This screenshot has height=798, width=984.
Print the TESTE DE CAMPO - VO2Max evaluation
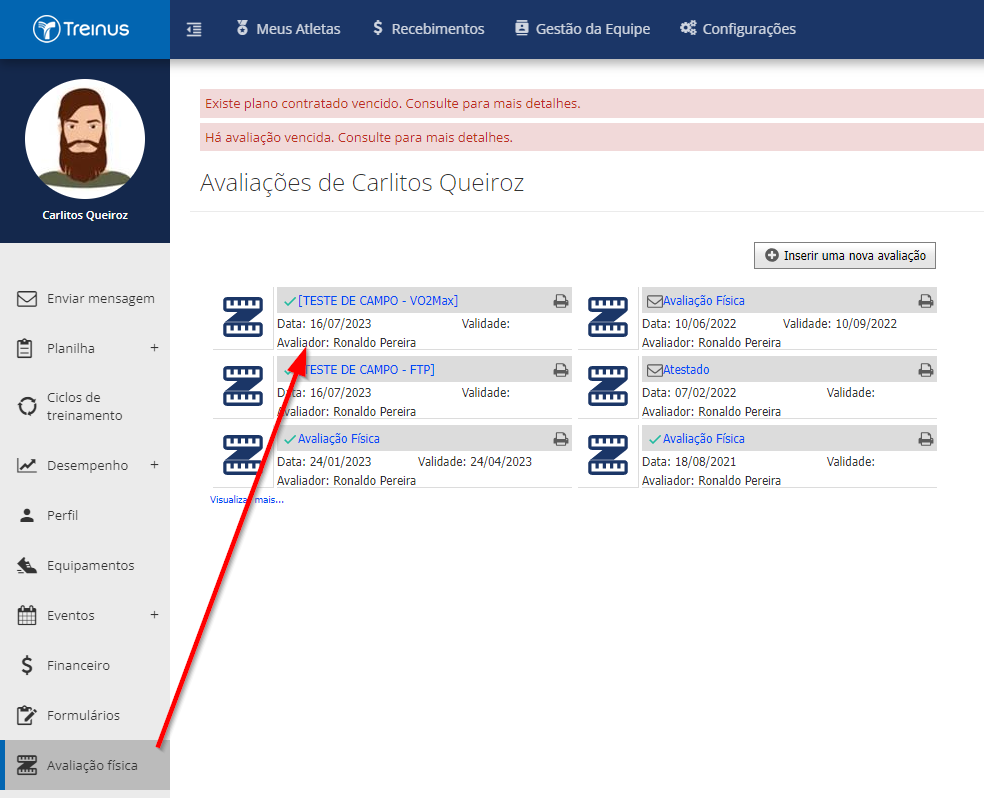click(x=560, y=301)
